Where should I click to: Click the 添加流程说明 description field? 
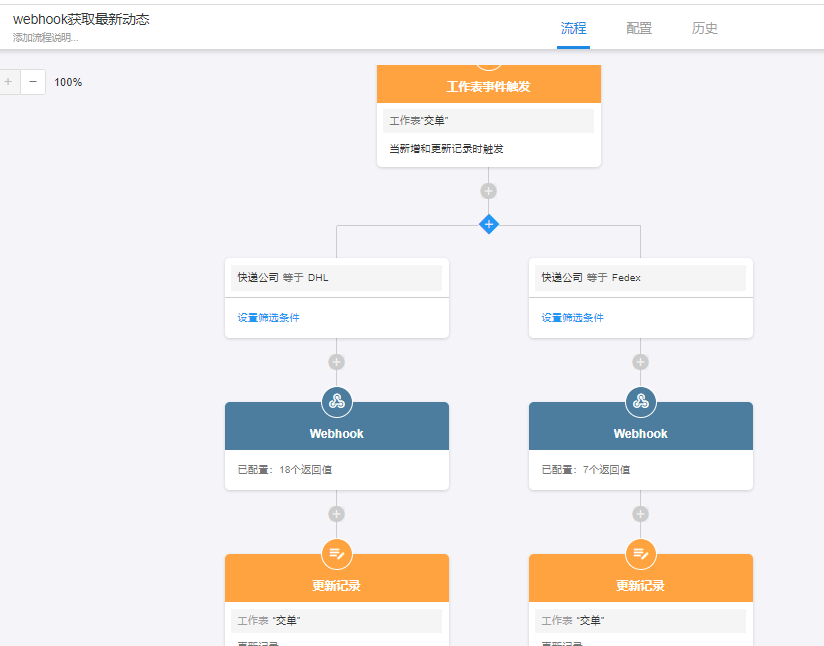coord(45,38)
